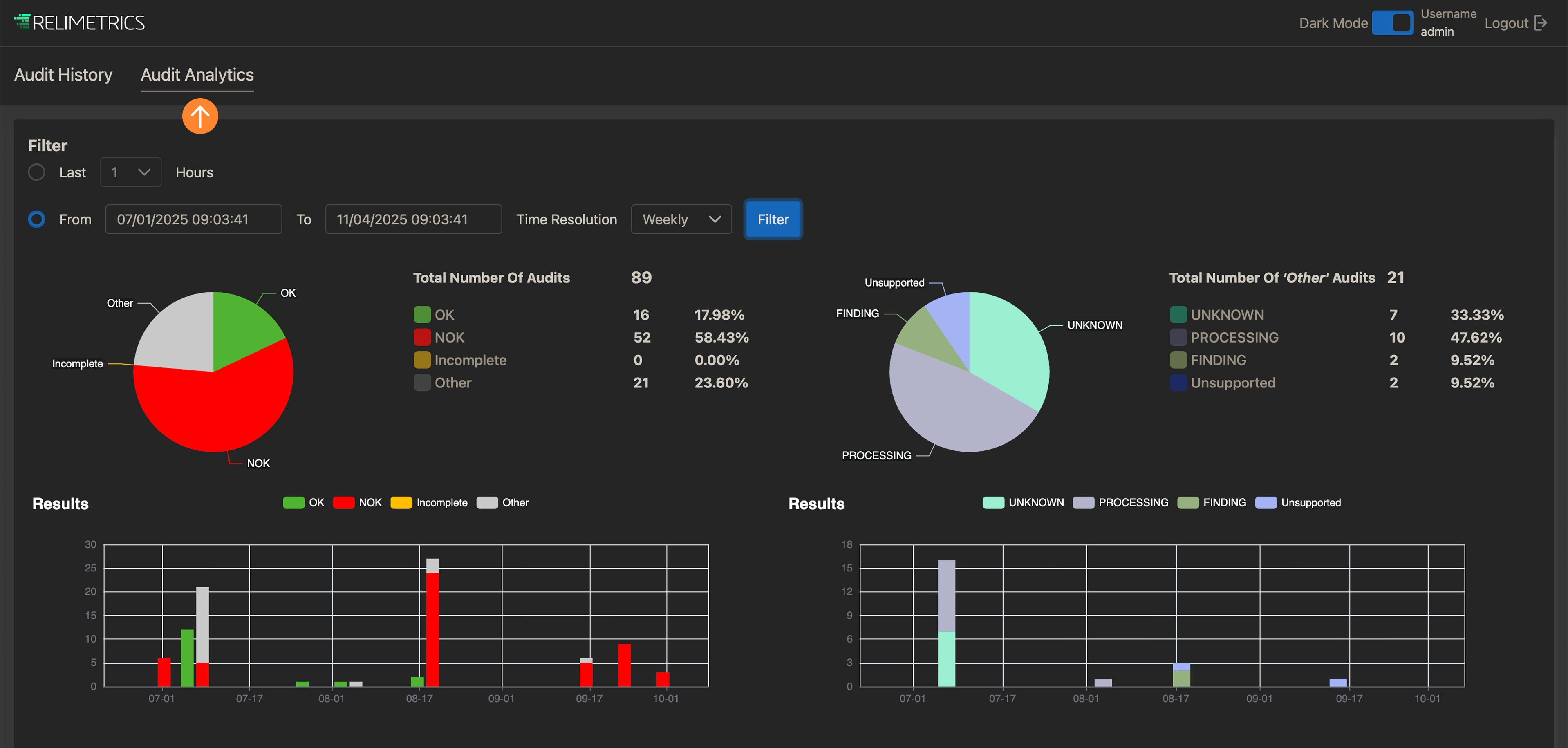Click the Weekly dropdown chevron arrow

tap(715, 219)
